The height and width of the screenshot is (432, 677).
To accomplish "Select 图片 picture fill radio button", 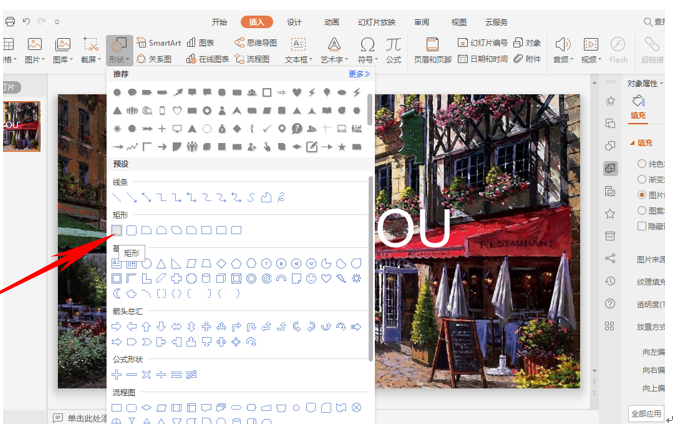I will click(x=642, y=195).
